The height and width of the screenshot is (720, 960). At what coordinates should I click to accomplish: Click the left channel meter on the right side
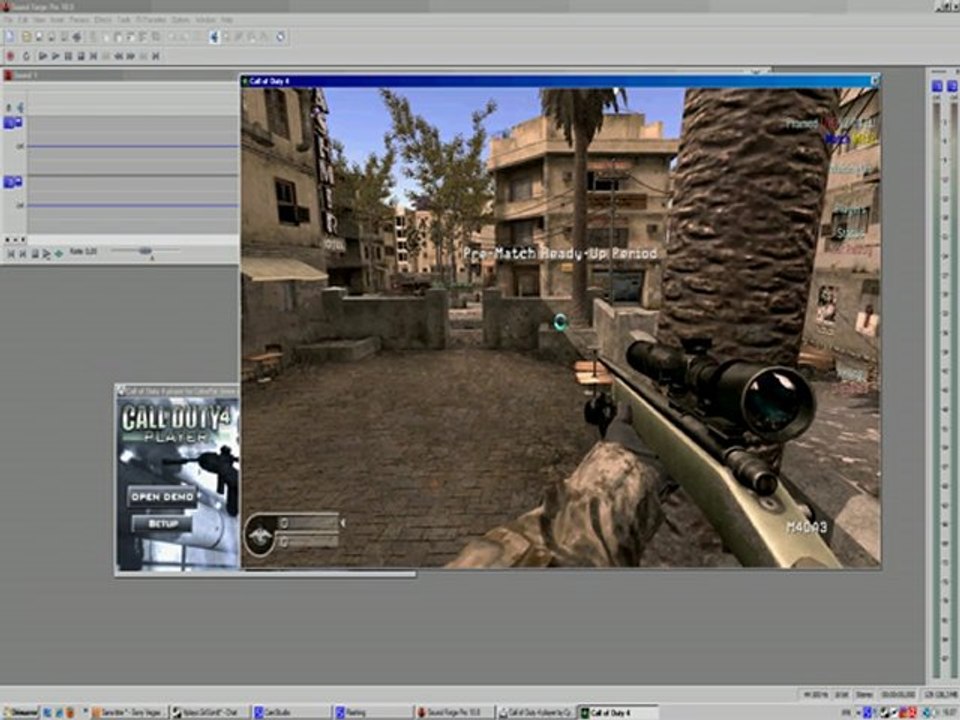point(937,389)
